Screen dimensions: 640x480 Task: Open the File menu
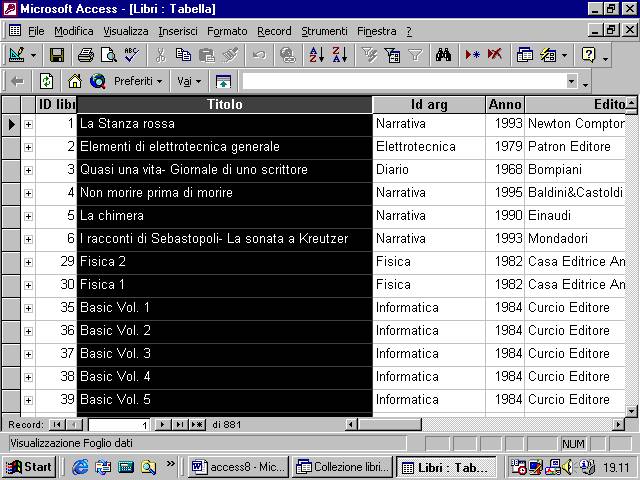(36, 31)
